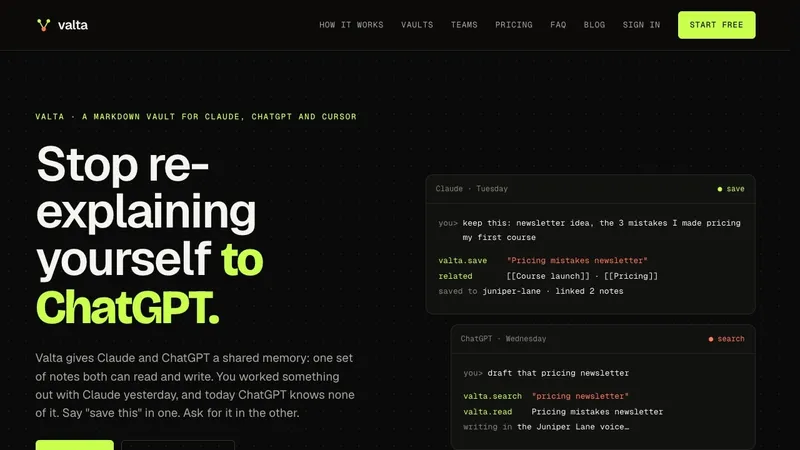The height and width of the screenshot is (450, 800).
Task: Click 'draft that pricing newsletter' prompt
Action: pyautogui.click(x=558, y=373)
